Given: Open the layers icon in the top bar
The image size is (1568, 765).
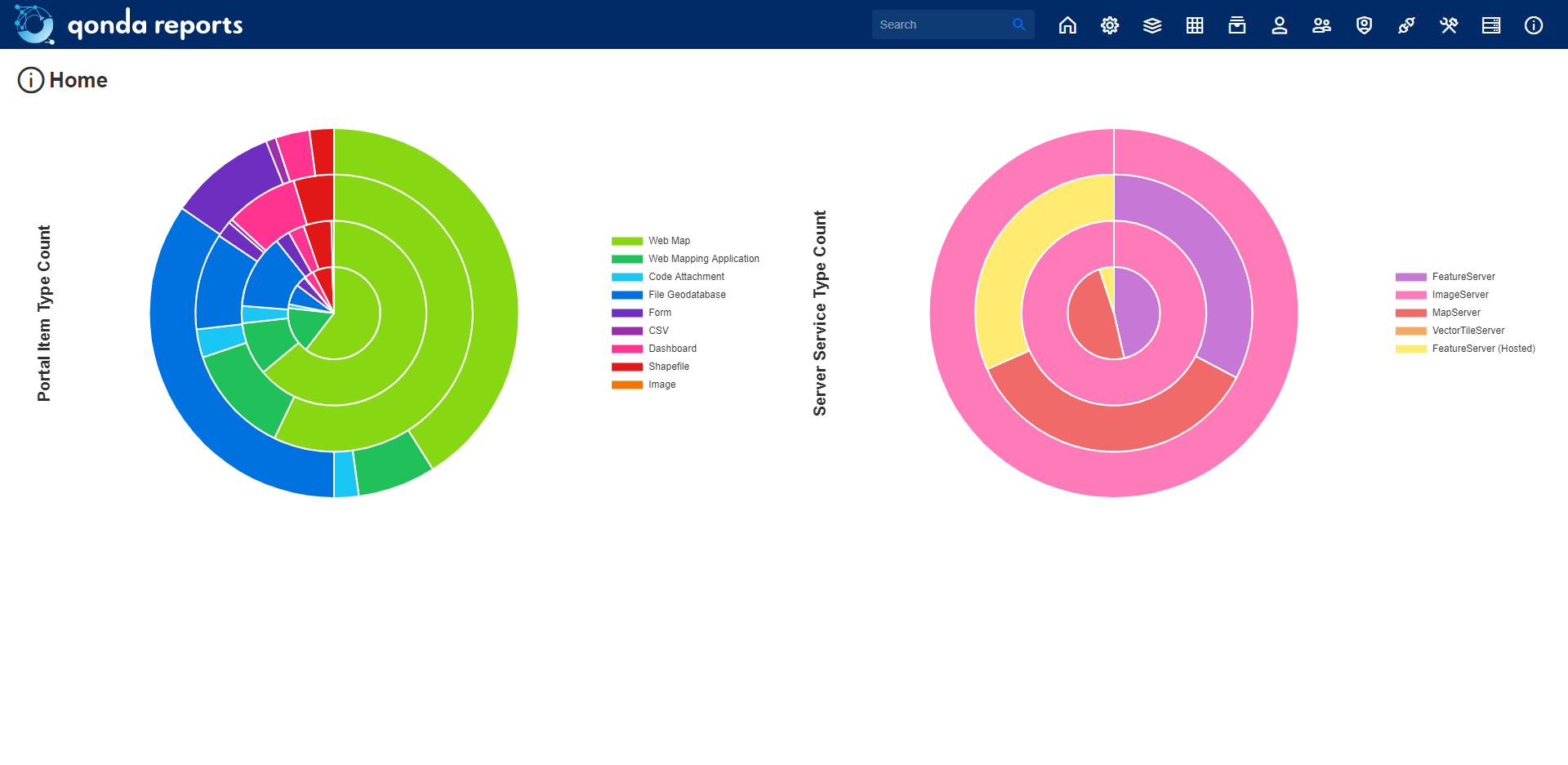Looking at the screenshot, I should (1152, 25).
